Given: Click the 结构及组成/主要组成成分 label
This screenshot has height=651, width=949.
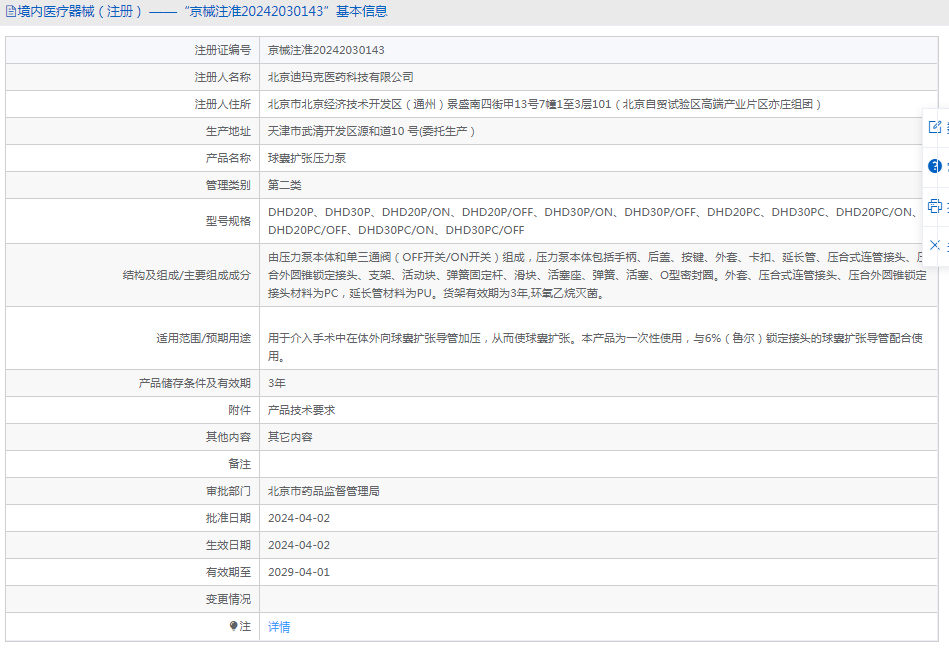Looking at the screenshot, I should coord(187,275).
